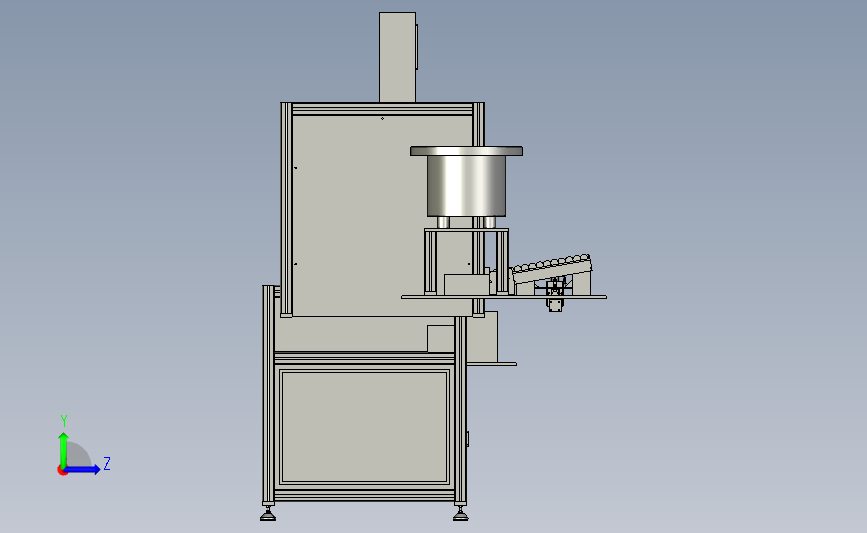Select the rectangular box beneath the bowl stand
Screen dimensions: 867x533
click(466, 285)
